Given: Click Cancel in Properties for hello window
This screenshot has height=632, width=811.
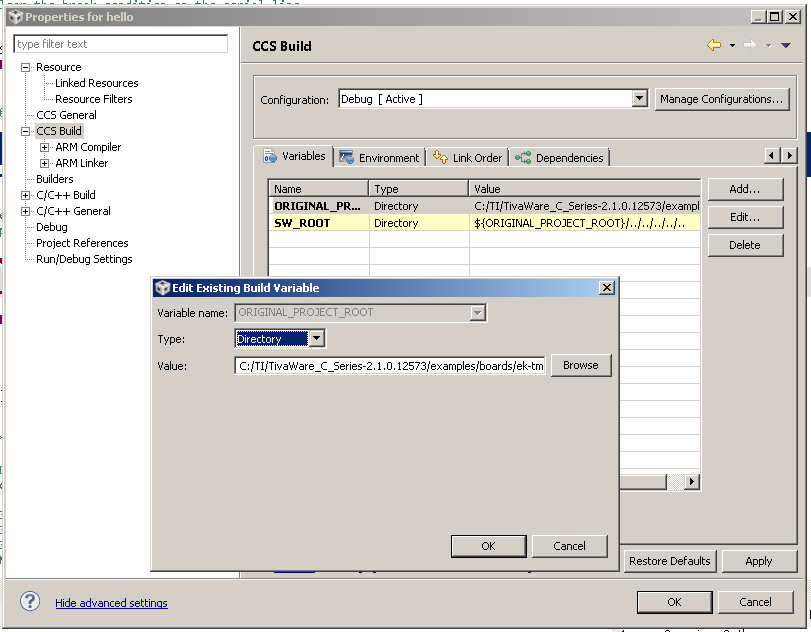Looking at the screenshot, I should (756, 602).
